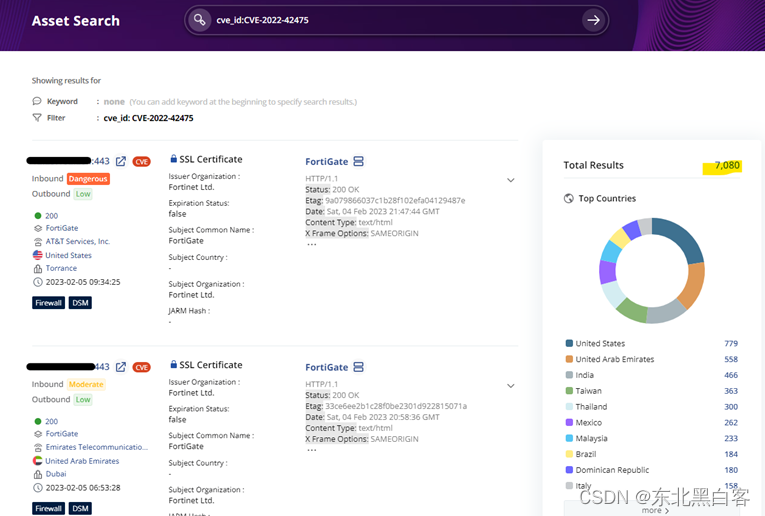Filter by United States in first result
Image resolution: width=765 pixels, height=516 pixels.
68,255
